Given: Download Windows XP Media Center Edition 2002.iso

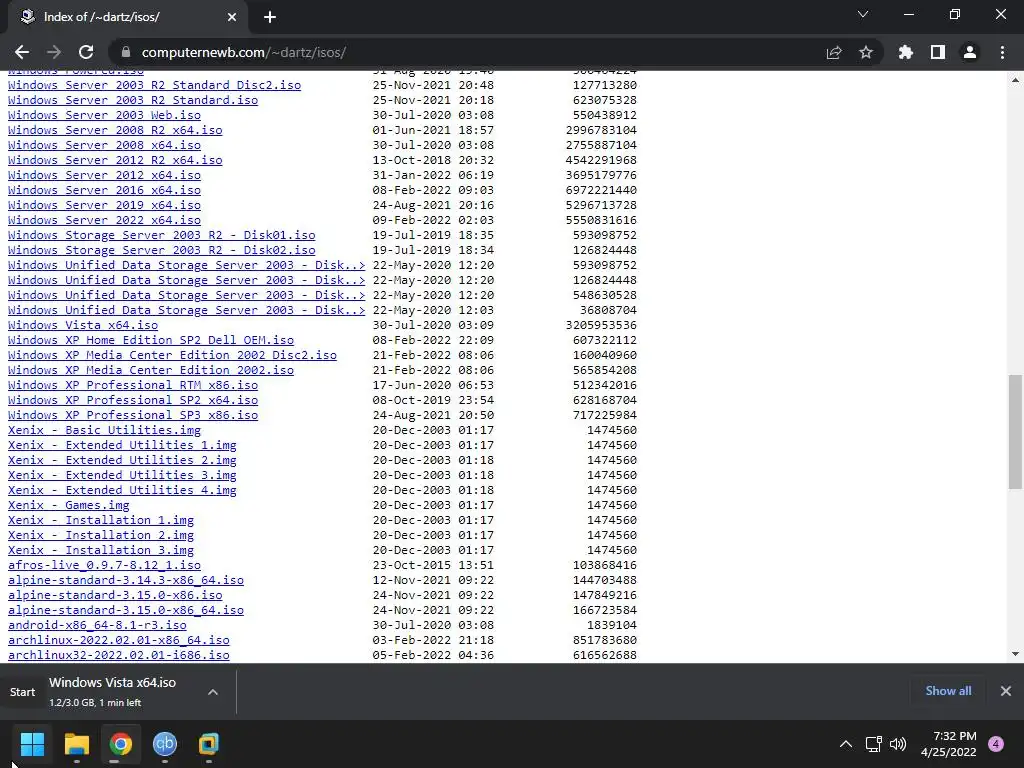Looking at the screenshot, I should (151, 370).
